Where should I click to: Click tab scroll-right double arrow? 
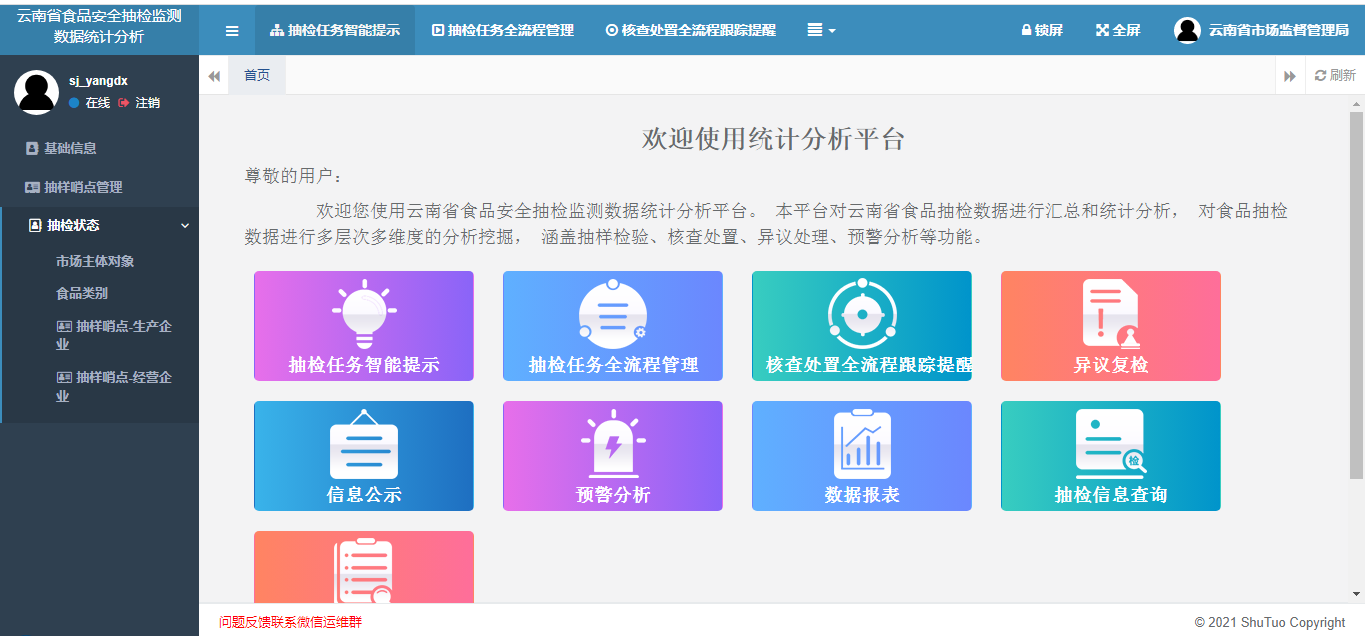point(1290,76)
